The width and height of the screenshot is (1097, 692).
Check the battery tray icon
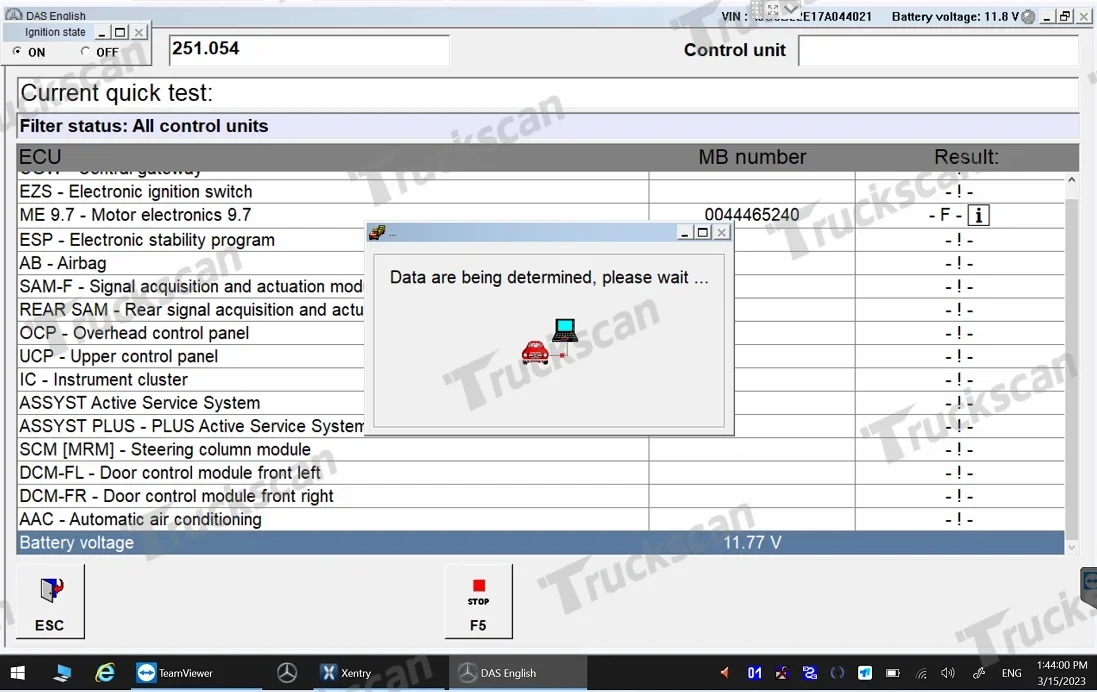point(893,673)
